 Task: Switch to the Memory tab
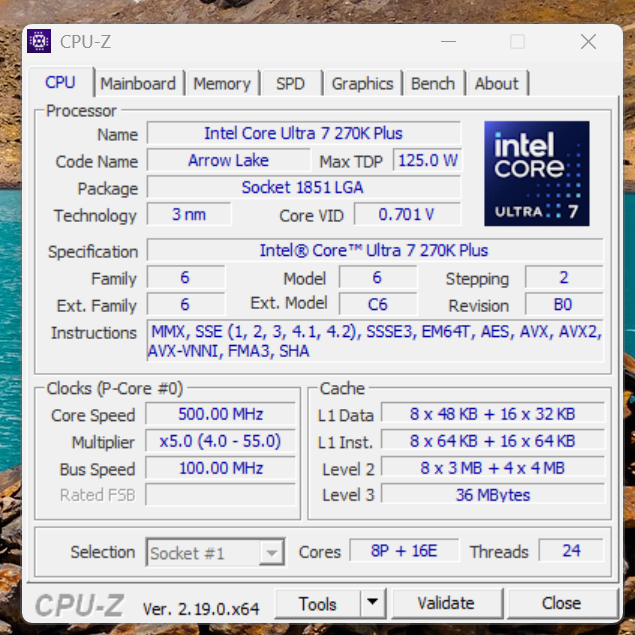coord(222,83)
